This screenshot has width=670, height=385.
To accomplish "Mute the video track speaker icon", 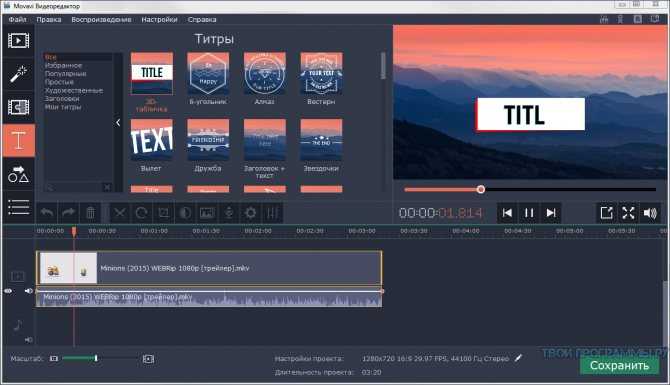I will [x=28, y=291].
